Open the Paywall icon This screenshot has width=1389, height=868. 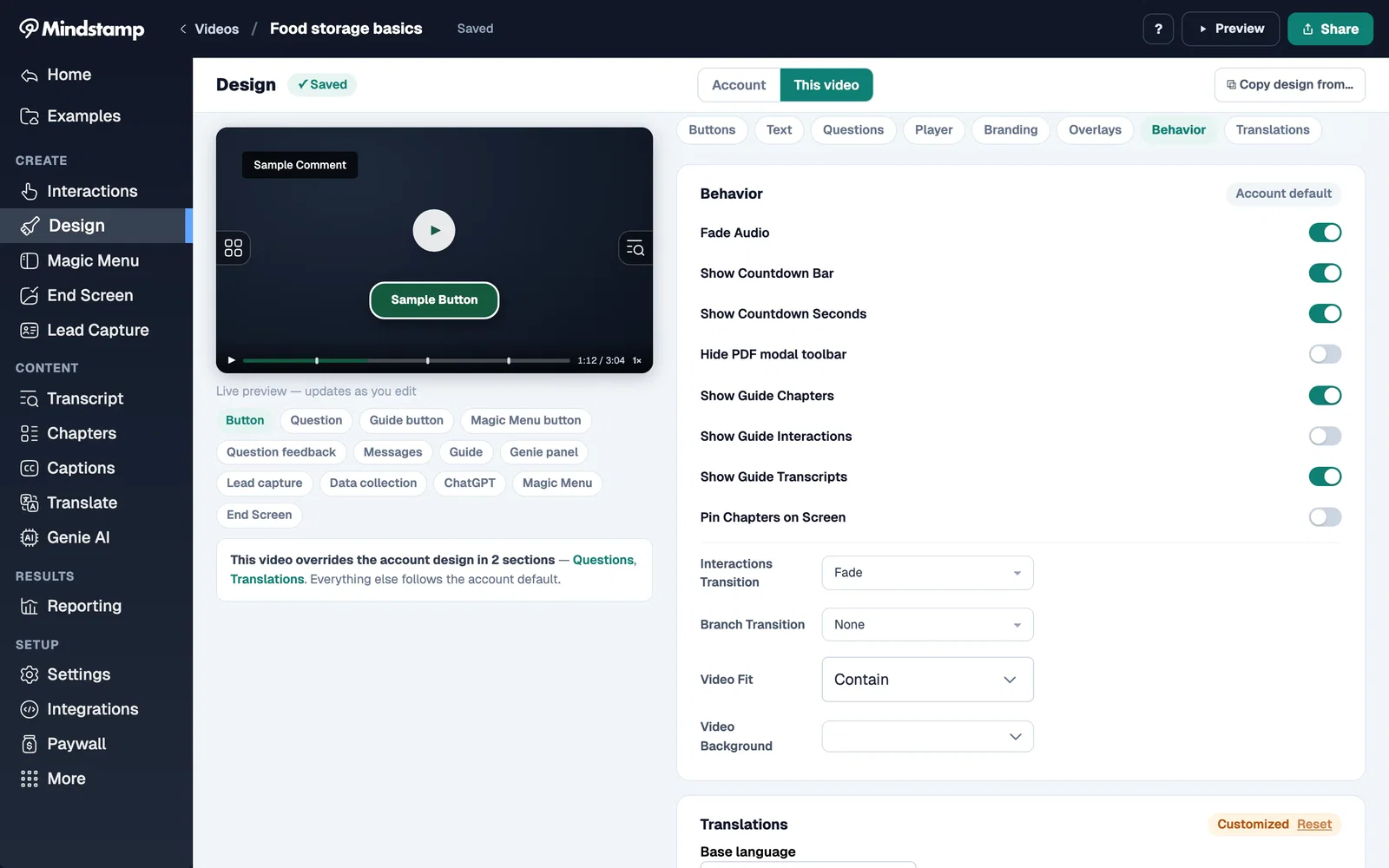coord(30,745)
